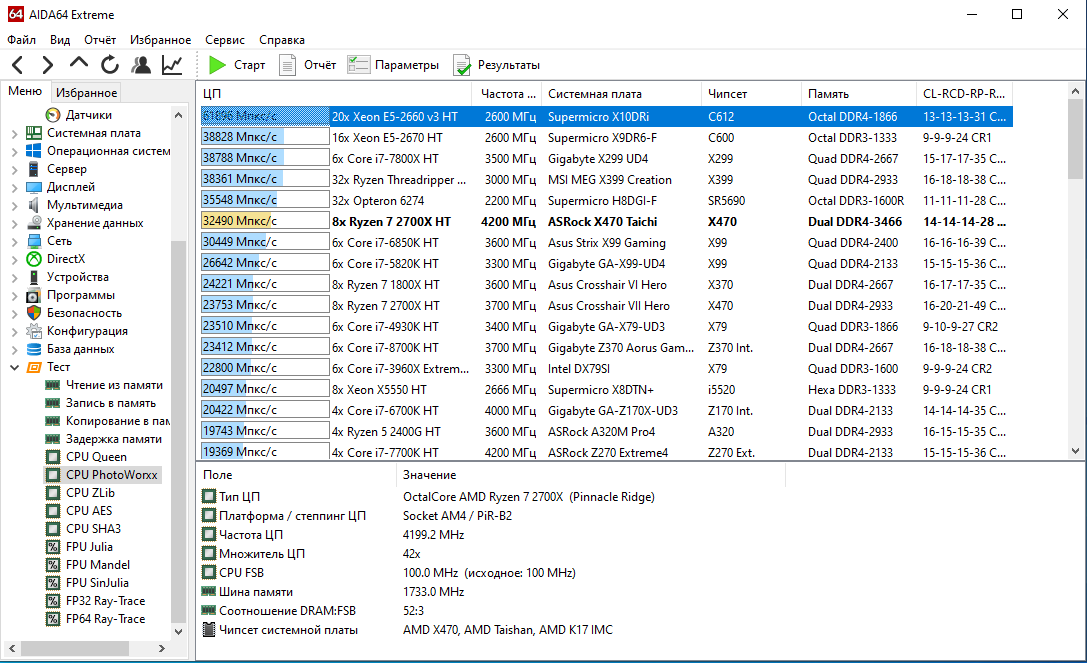Select Чтение из памяти test
This screenshot has width=1087, height=663.
(114, 385)
